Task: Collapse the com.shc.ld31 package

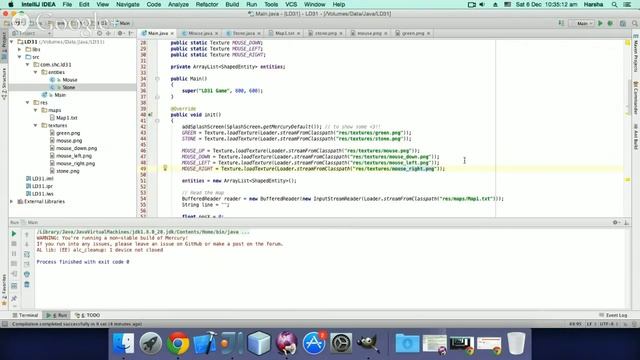Action: (x=27, y=64)
